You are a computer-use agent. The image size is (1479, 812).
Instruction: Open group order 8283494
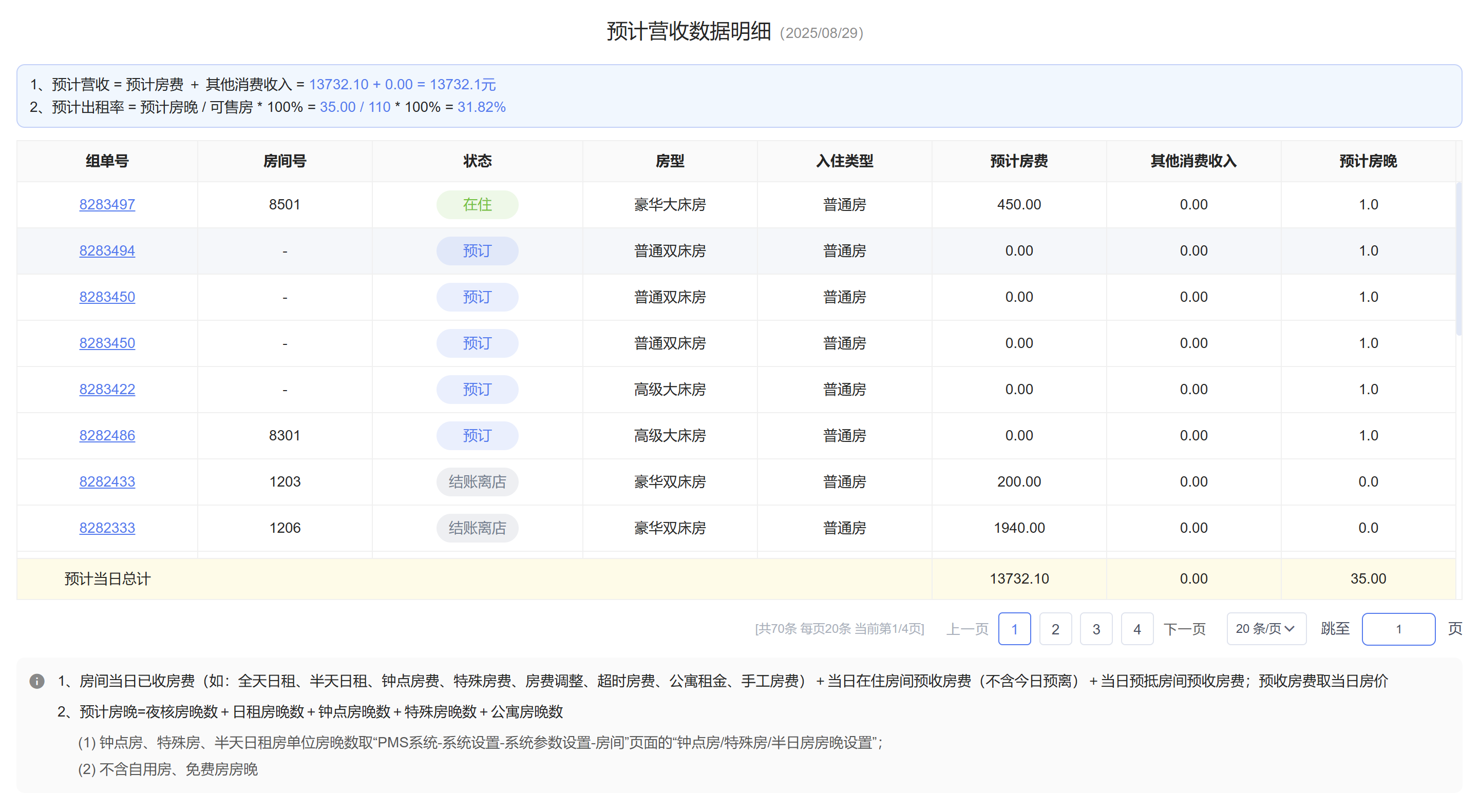point(107,251)
